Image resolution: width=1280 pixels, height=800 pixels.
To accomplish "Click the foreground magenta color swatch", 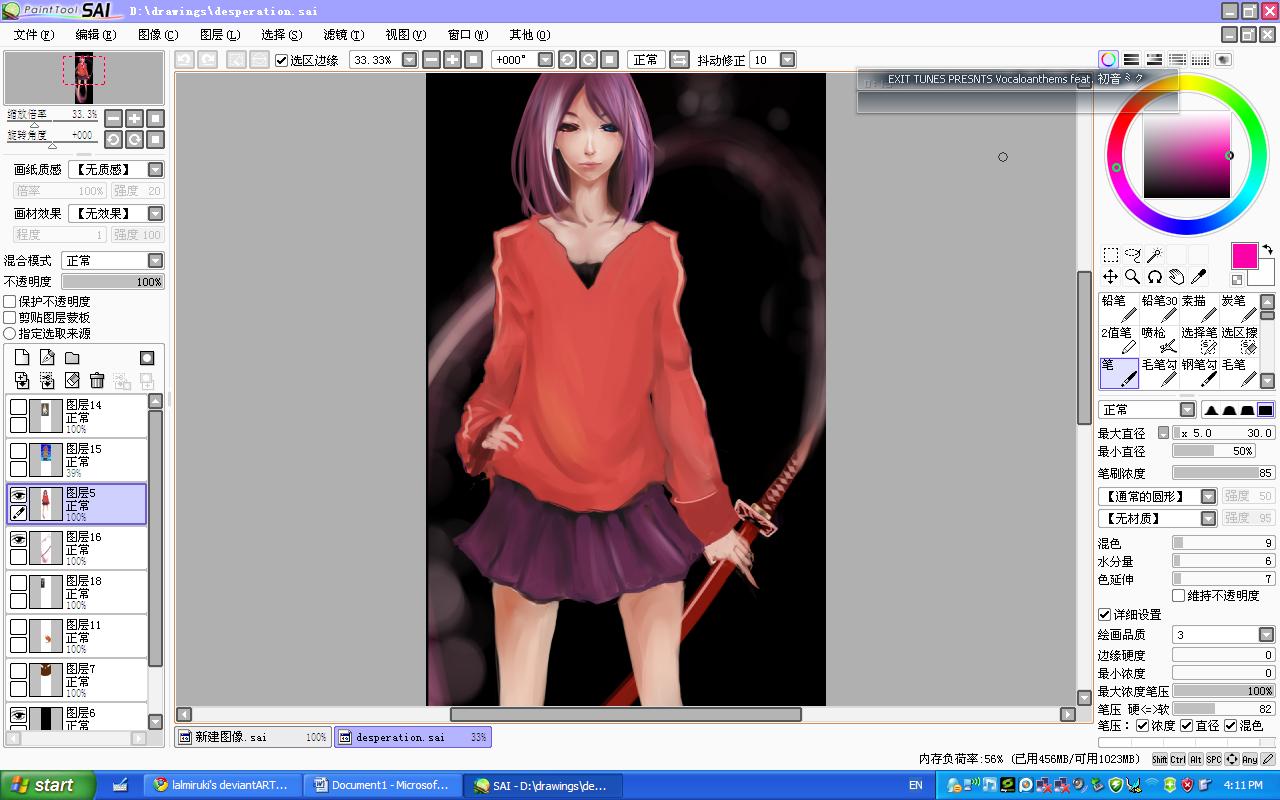I will (x=1244, y=255).
